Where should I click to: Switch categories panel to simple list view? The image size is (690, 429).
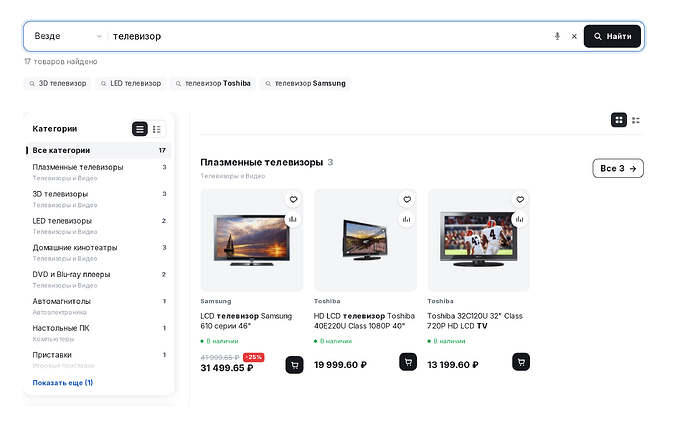point(140,129)
